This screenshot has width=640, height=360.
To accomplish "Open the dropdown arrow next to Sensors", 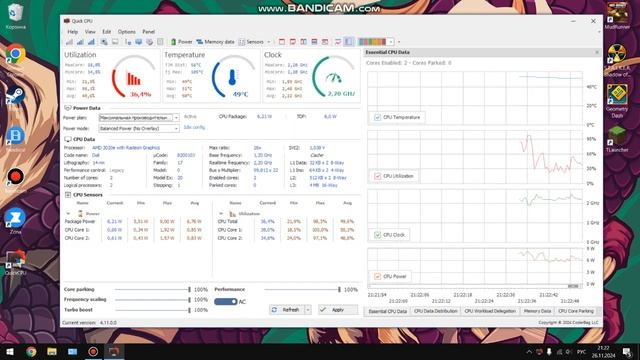I will click(269, 42).
